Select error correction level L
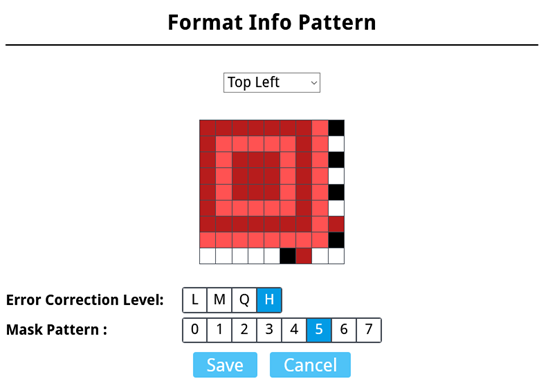Screen dimensions: 548x388 click(195, 300)
